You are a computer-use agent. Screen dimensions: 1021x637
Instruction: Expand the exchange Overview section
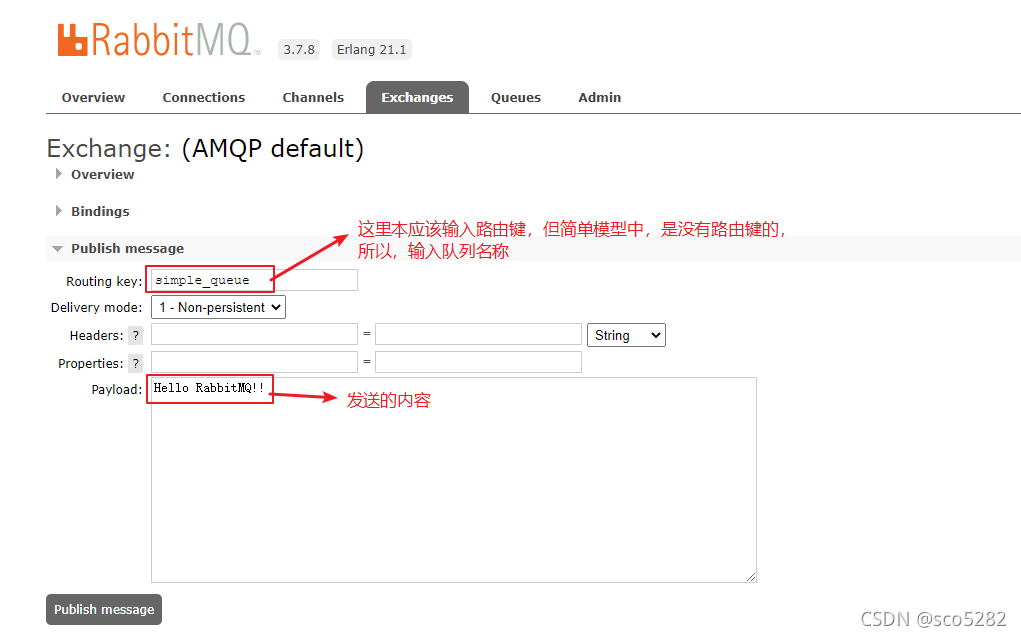click(x=95, y=175)
